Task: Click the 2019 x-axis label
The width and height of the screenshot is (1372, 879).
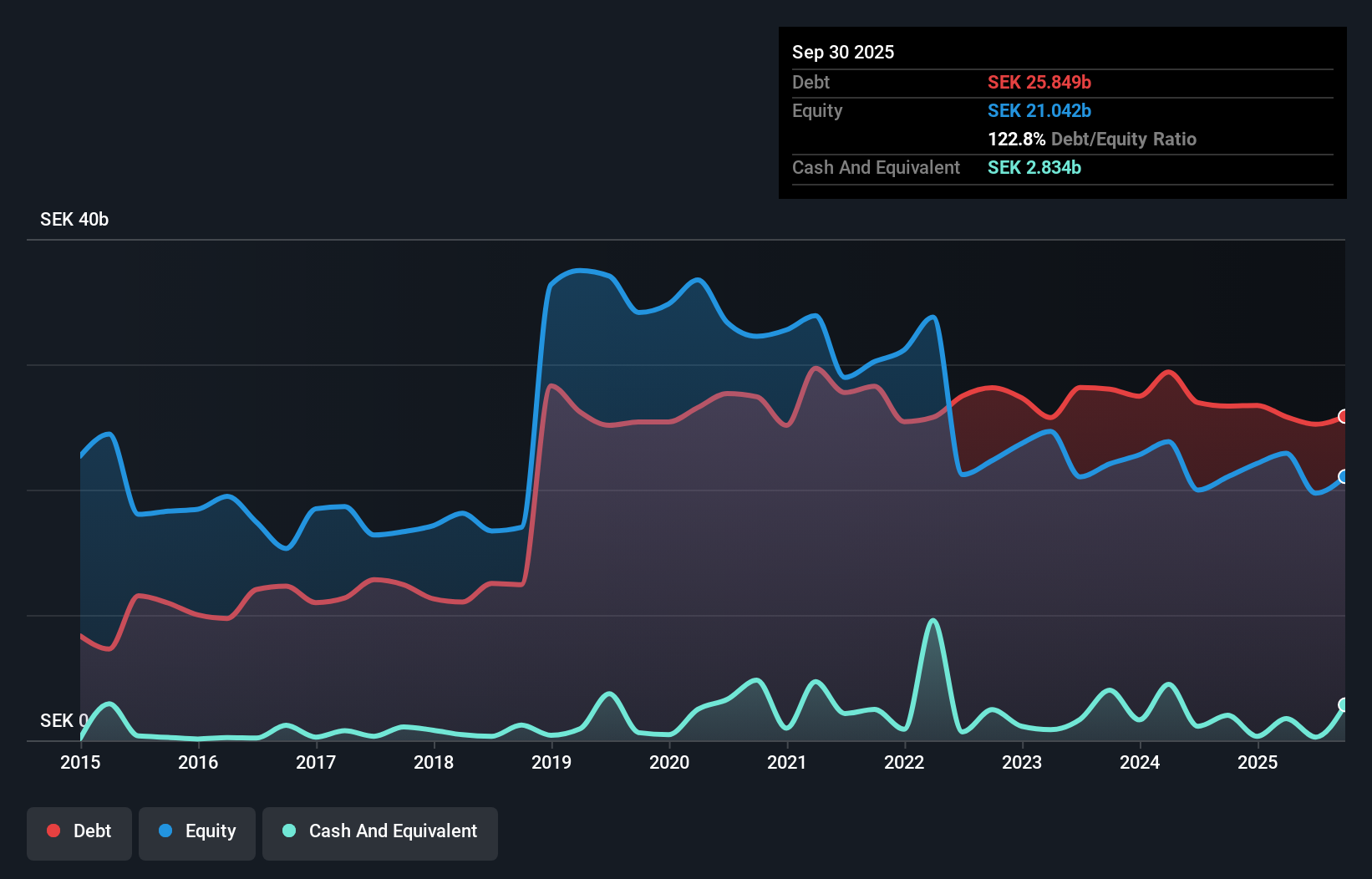Action: (x=551, y=762)
